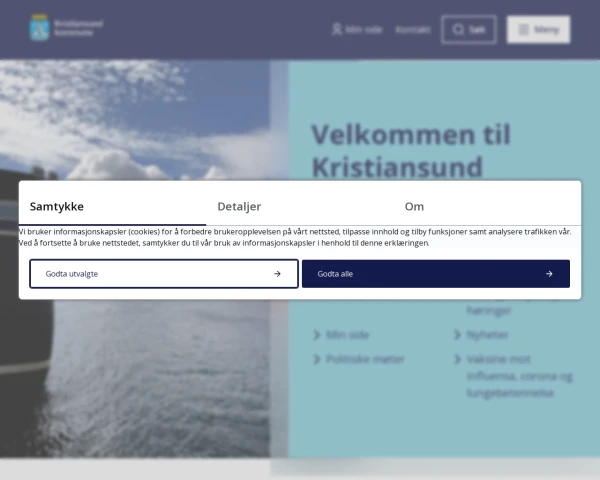Open Nyheter shortcut link

487,335
